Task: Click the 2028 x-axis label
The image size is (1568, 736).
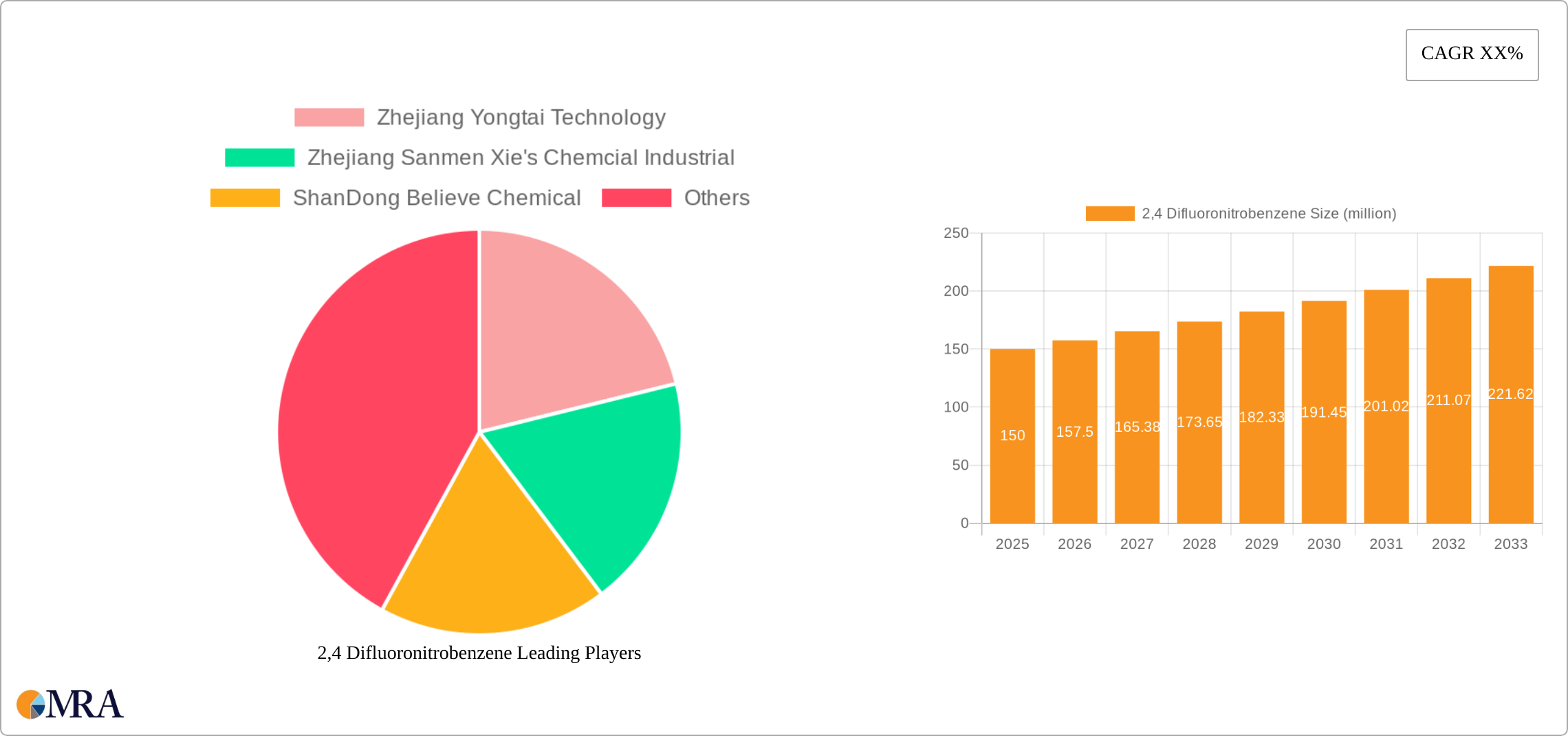Action: [1199, 544]
